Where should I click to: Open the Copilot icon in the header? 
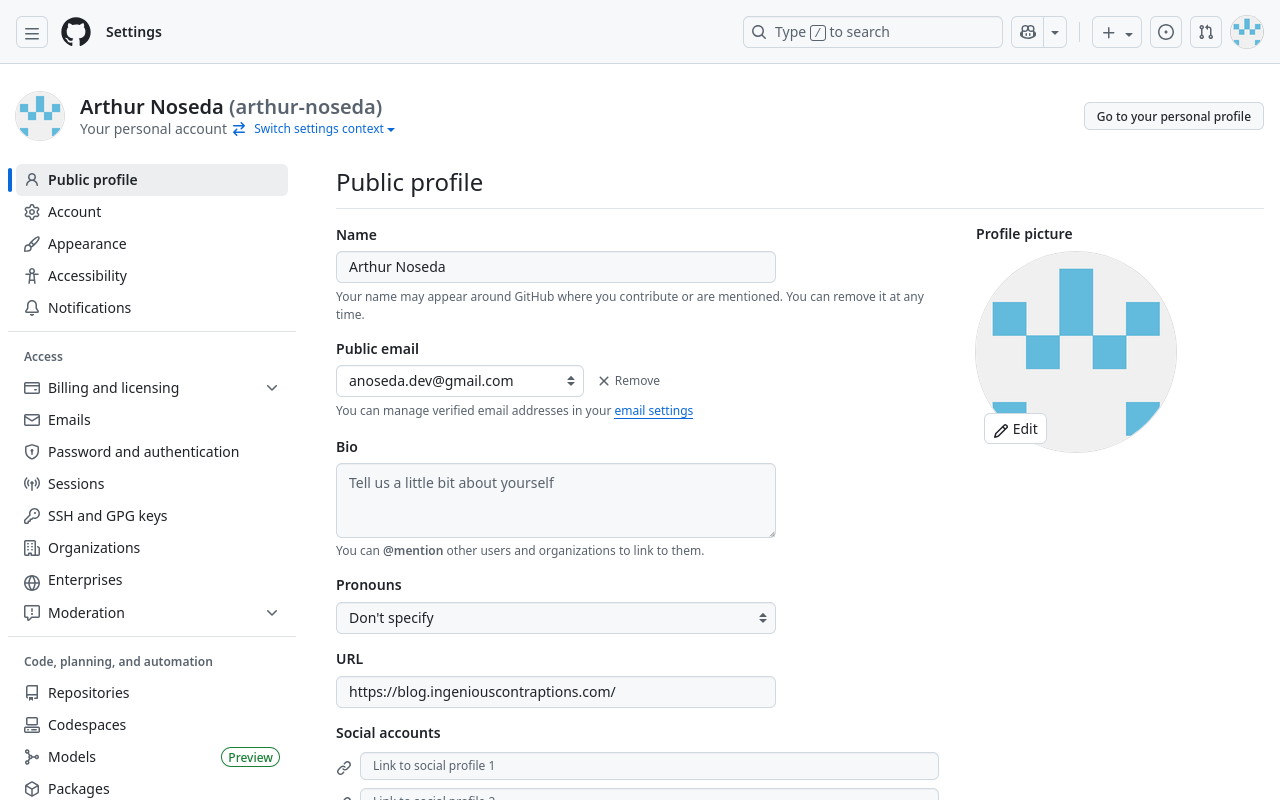tap(1027, 31)
